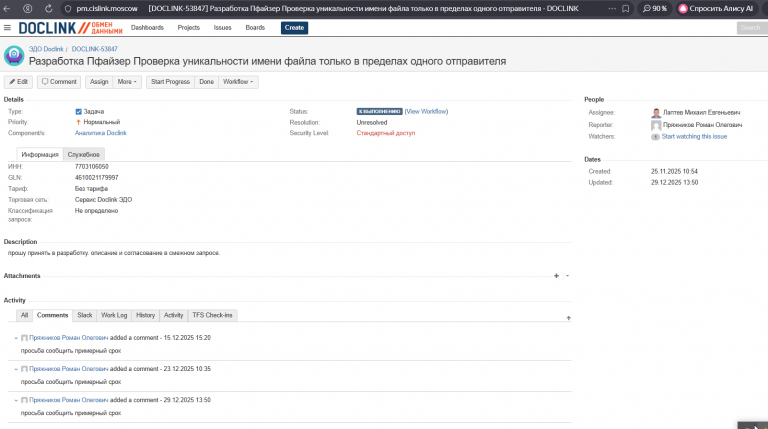Screen dimensions: 768x429
Task: Select the Activity tab
Action: point(173,315)
